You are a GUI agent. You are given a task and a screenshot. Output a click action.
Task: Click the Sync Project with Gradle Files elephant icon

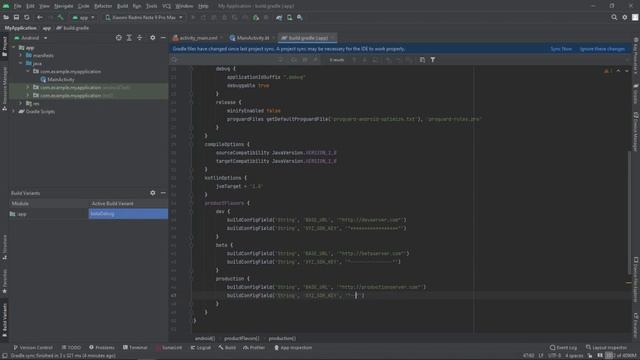279,18
